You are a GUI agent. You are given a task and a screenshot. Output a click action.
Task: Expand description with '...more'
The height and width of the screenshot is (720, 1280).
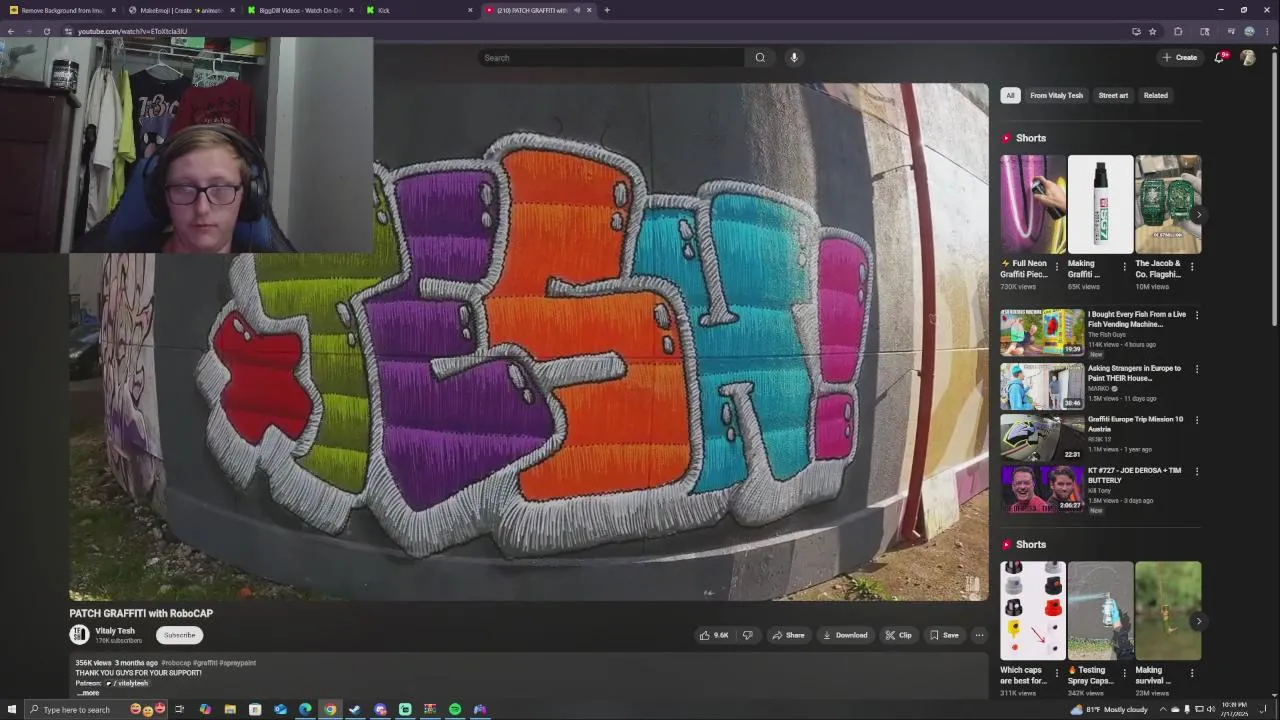tap(88, 693)
